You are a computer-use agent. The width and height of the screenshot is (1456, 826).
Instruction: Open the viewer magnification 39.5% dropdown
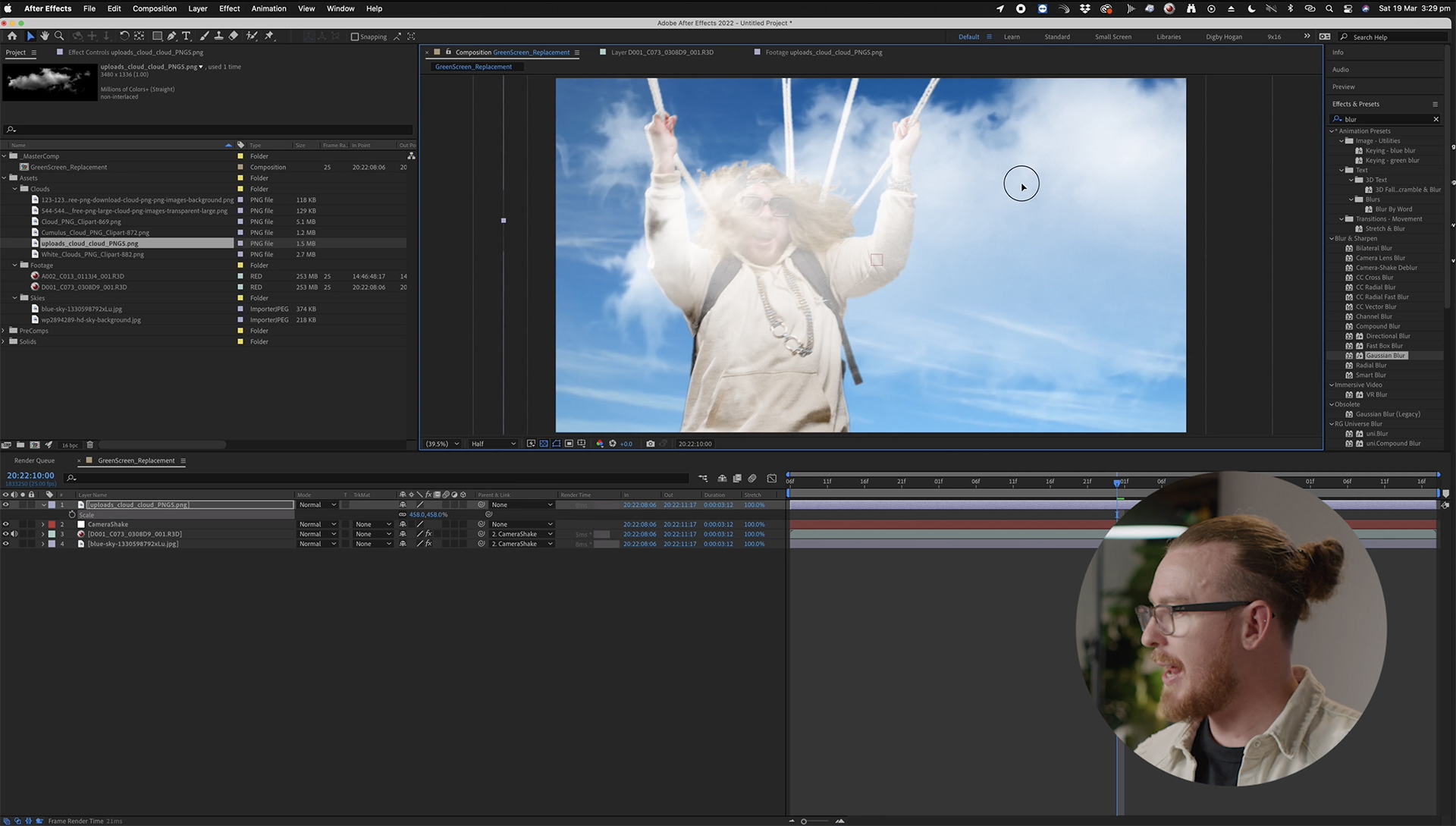point(442,444)
